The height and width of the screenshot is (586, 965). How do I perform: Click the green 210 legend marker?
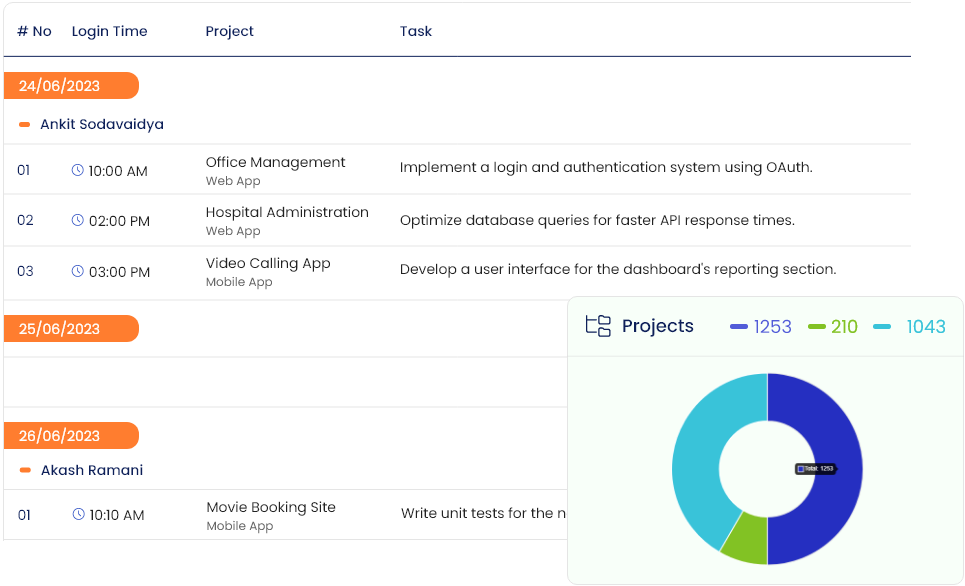(817, 327)
